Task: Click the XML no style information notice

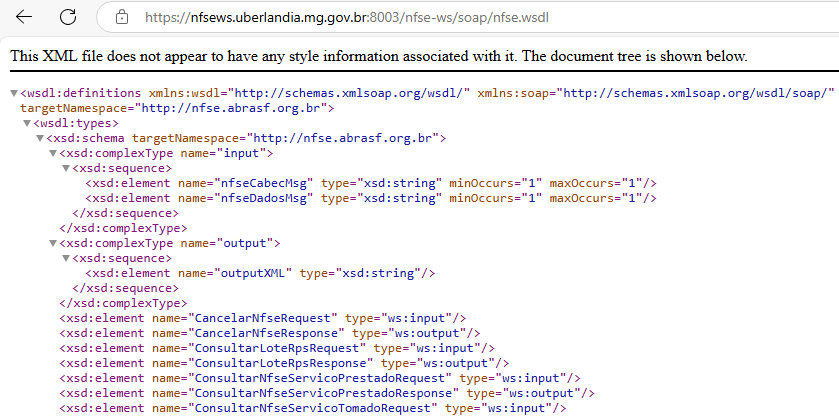Action: click(x=379, y=56)
